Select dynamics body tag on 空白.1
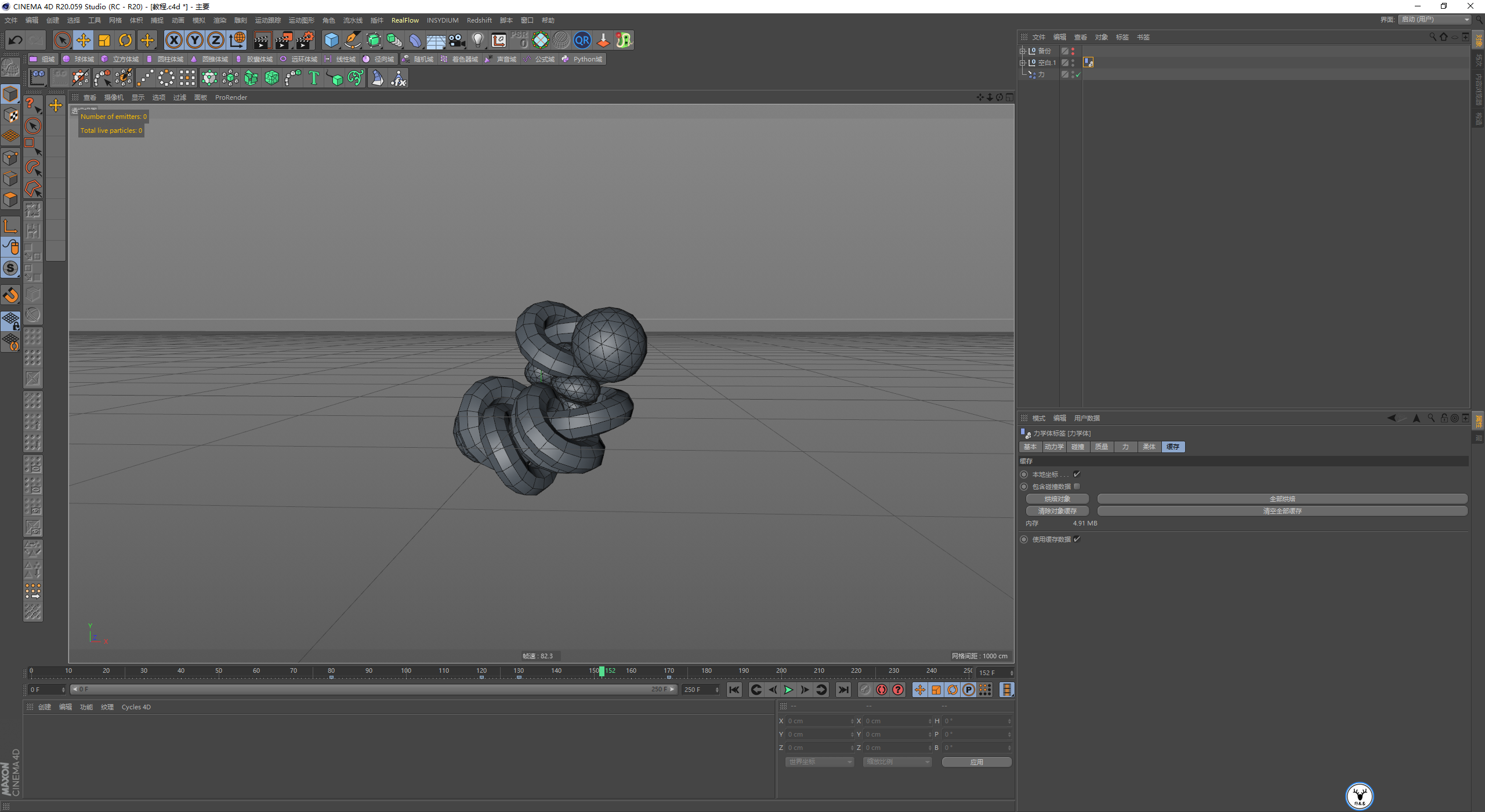Viewport: 1485px width, 812px height. pos(1088,62)
